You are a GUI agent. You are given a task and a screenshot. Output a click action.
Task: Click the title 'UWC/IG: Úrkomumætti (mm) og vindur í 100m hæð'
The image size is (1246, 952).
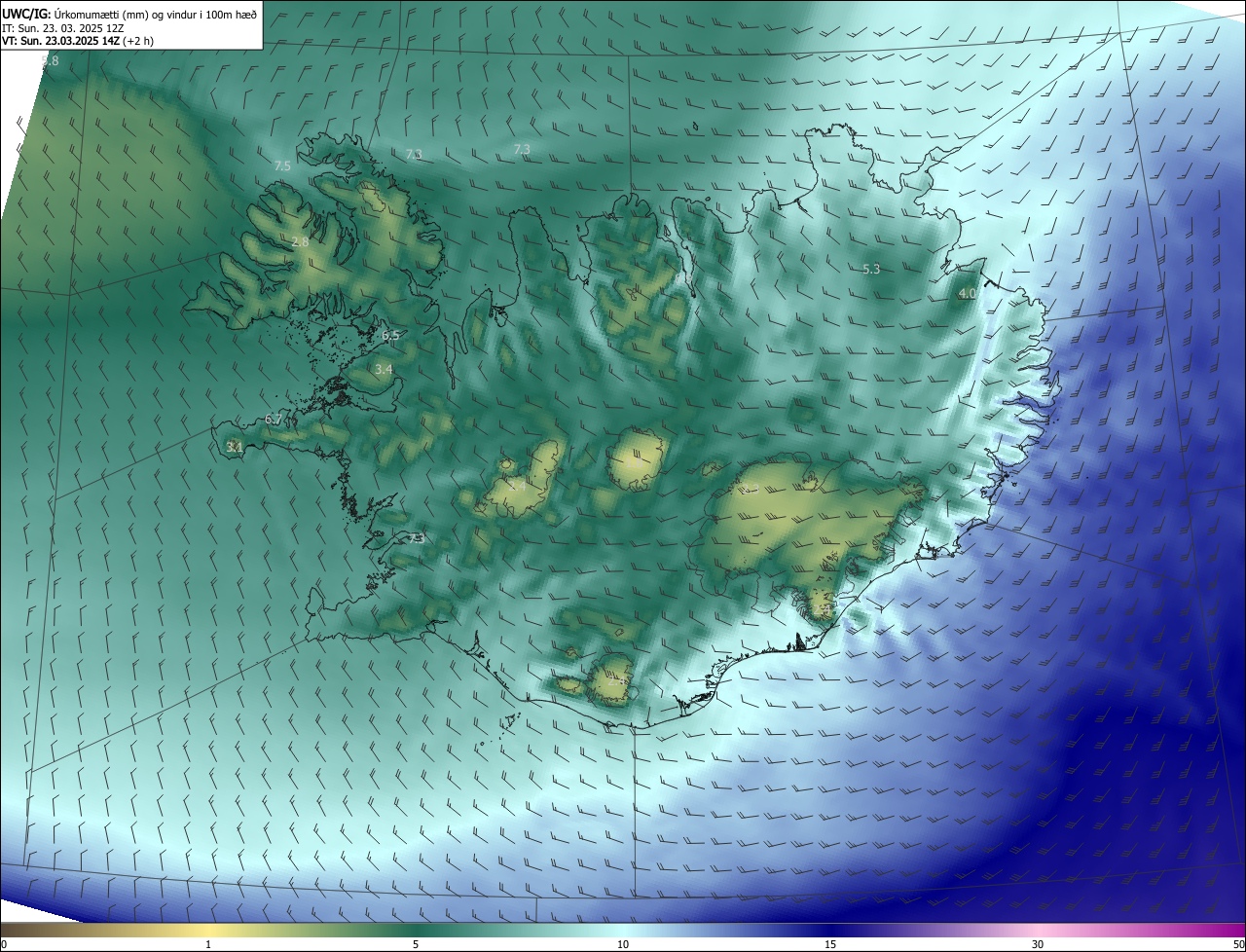(130, 15)
